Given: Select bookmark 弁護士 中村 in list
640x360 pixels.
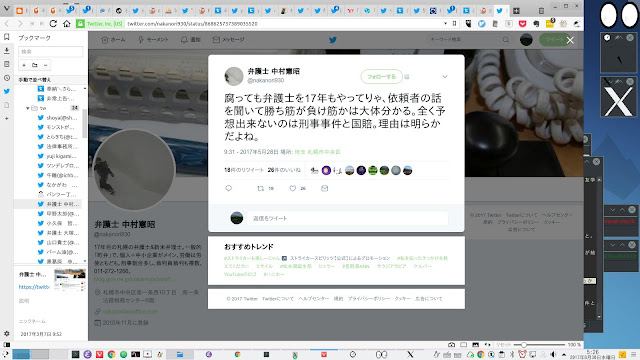Looking at the screenshot, I should [x=58, y=204].
